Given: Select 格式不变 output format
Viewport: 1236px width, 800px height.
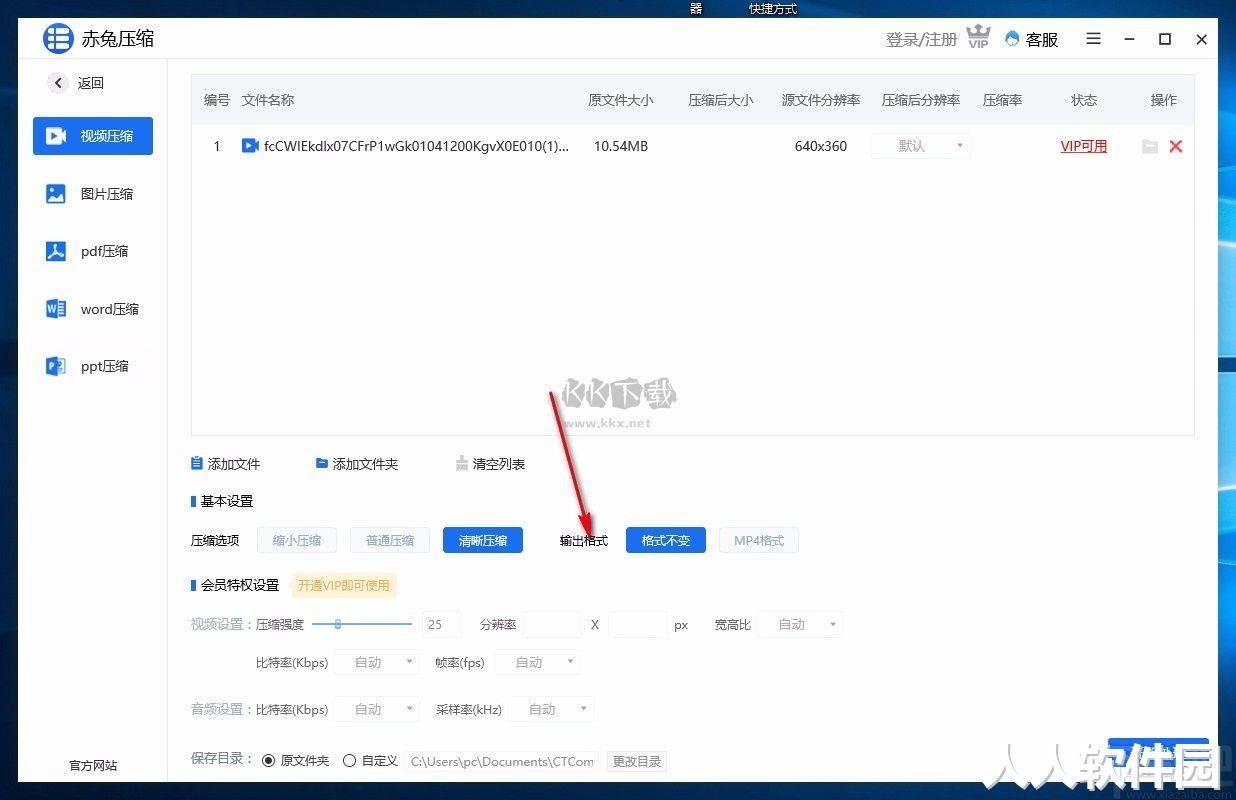Looking at the screenshot, I should coord(666,540).
